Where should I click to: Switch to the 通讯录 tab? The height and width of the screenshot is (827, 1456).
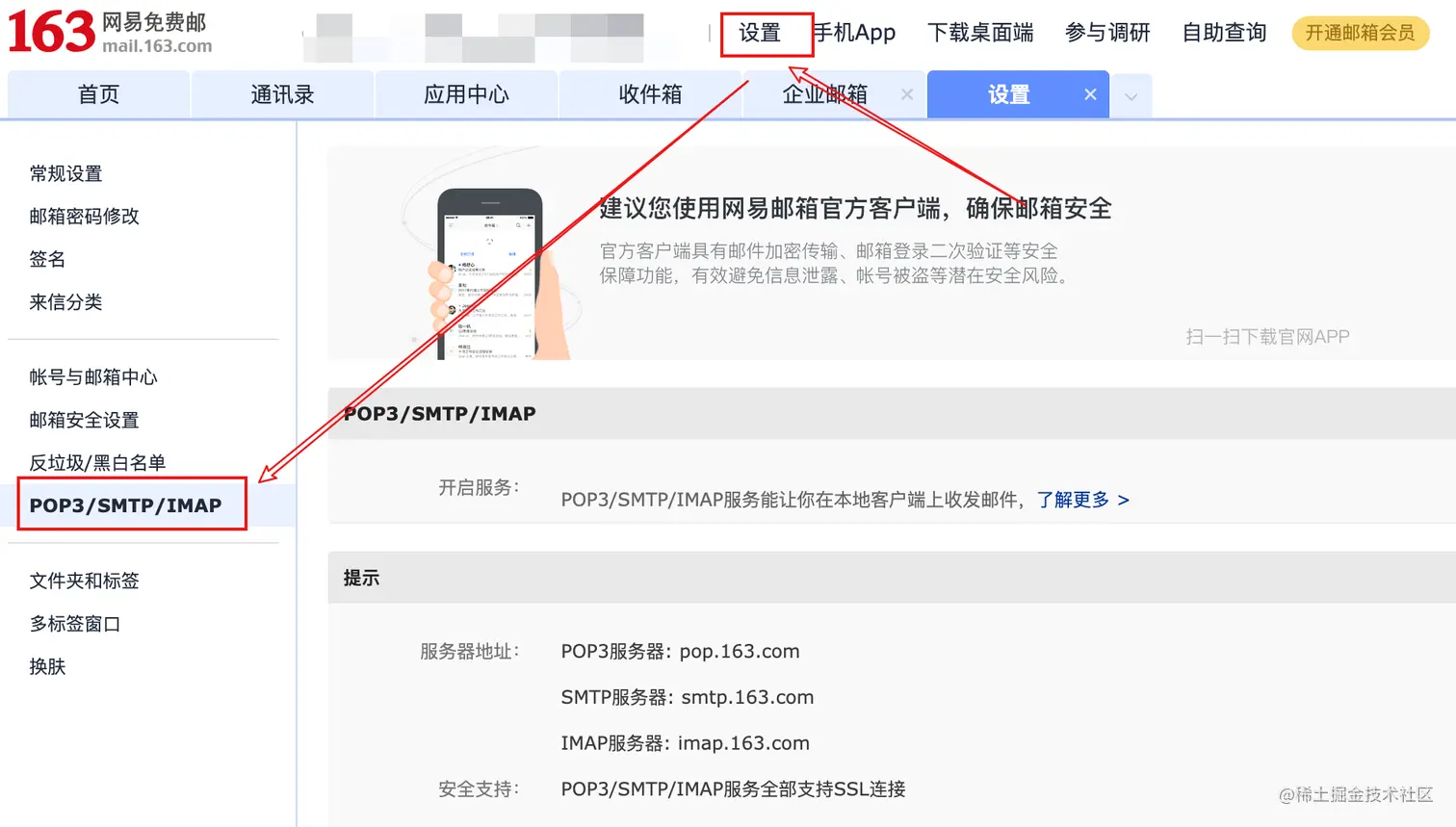tap(282, 94)
